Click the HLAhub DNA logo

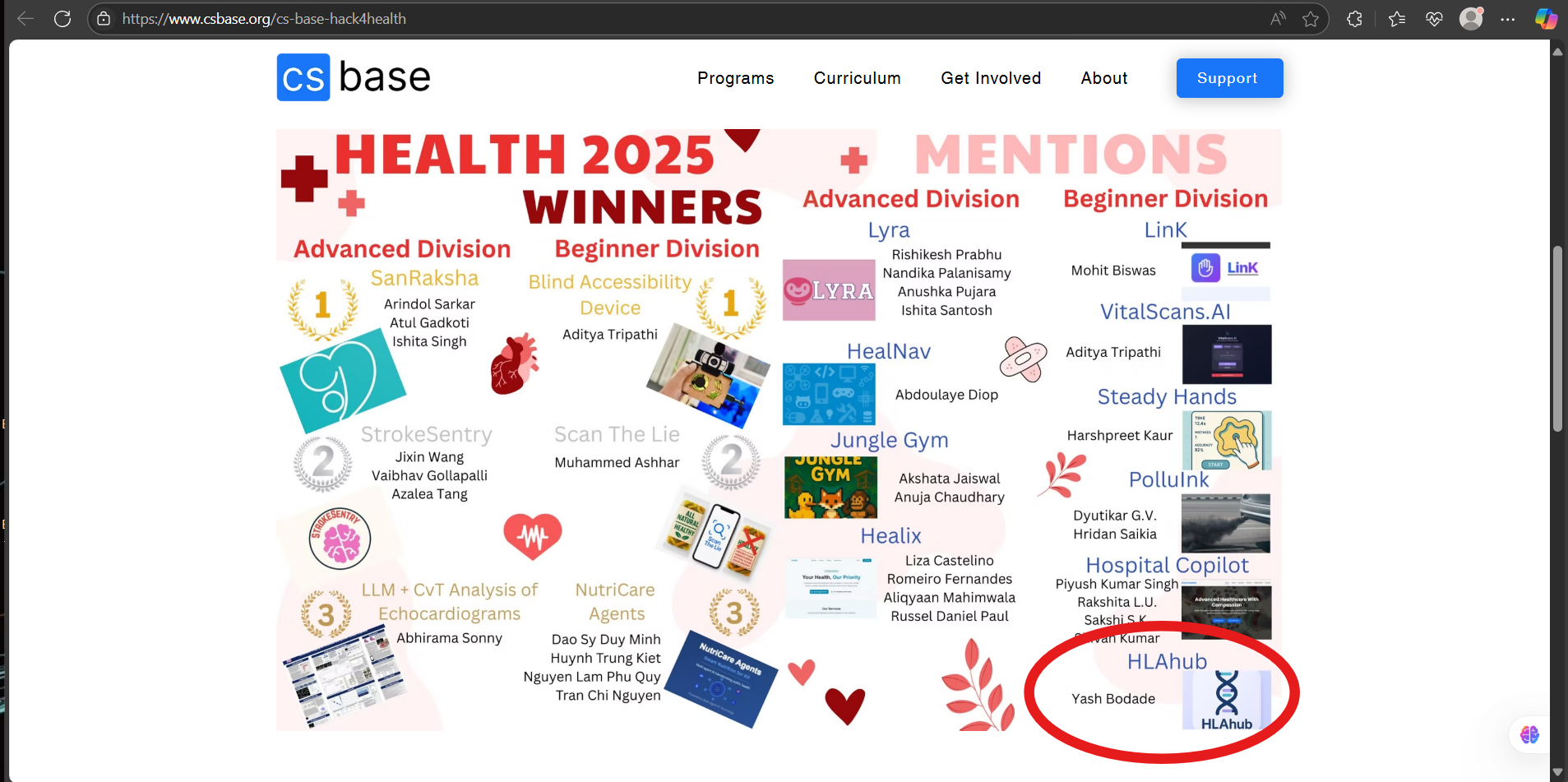(x=1227, y=701)
